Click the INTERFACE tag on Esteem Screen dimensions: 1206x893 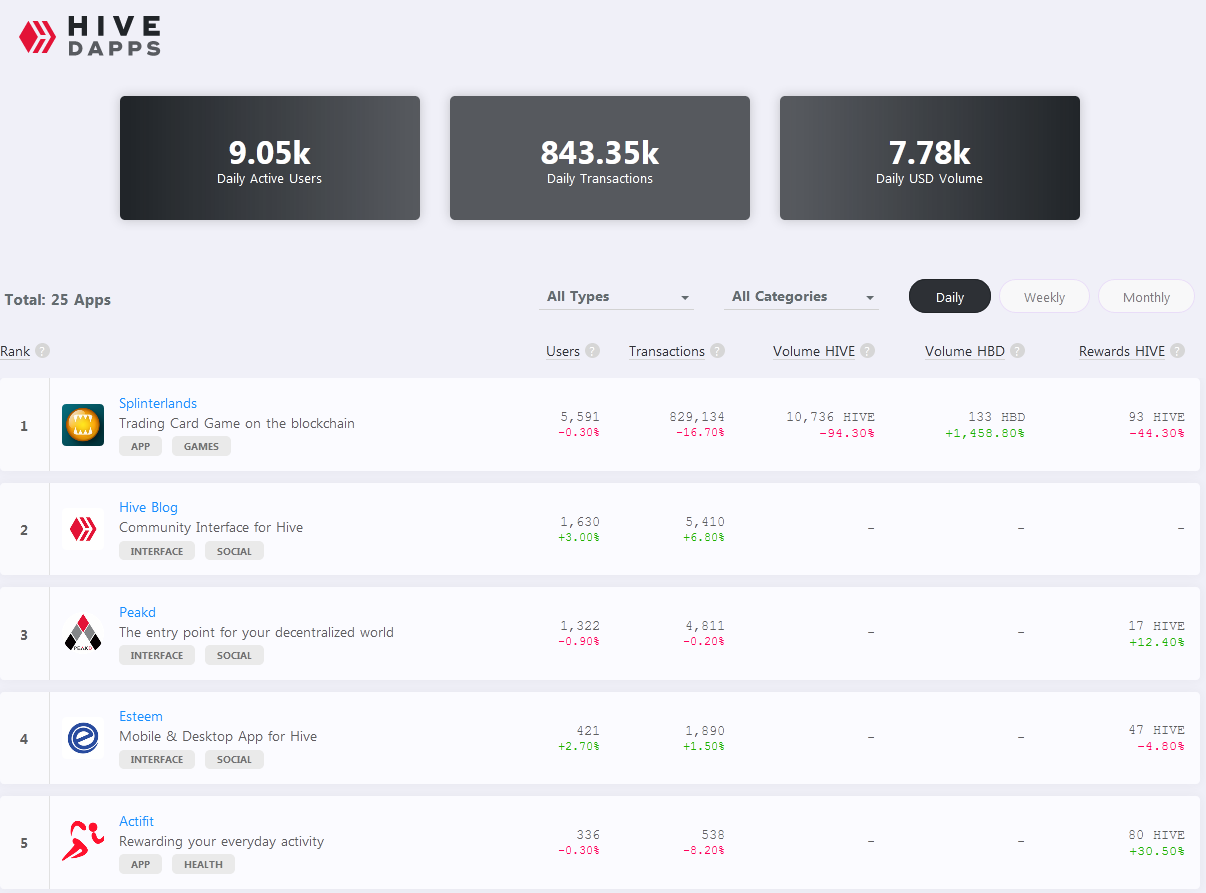157,759
